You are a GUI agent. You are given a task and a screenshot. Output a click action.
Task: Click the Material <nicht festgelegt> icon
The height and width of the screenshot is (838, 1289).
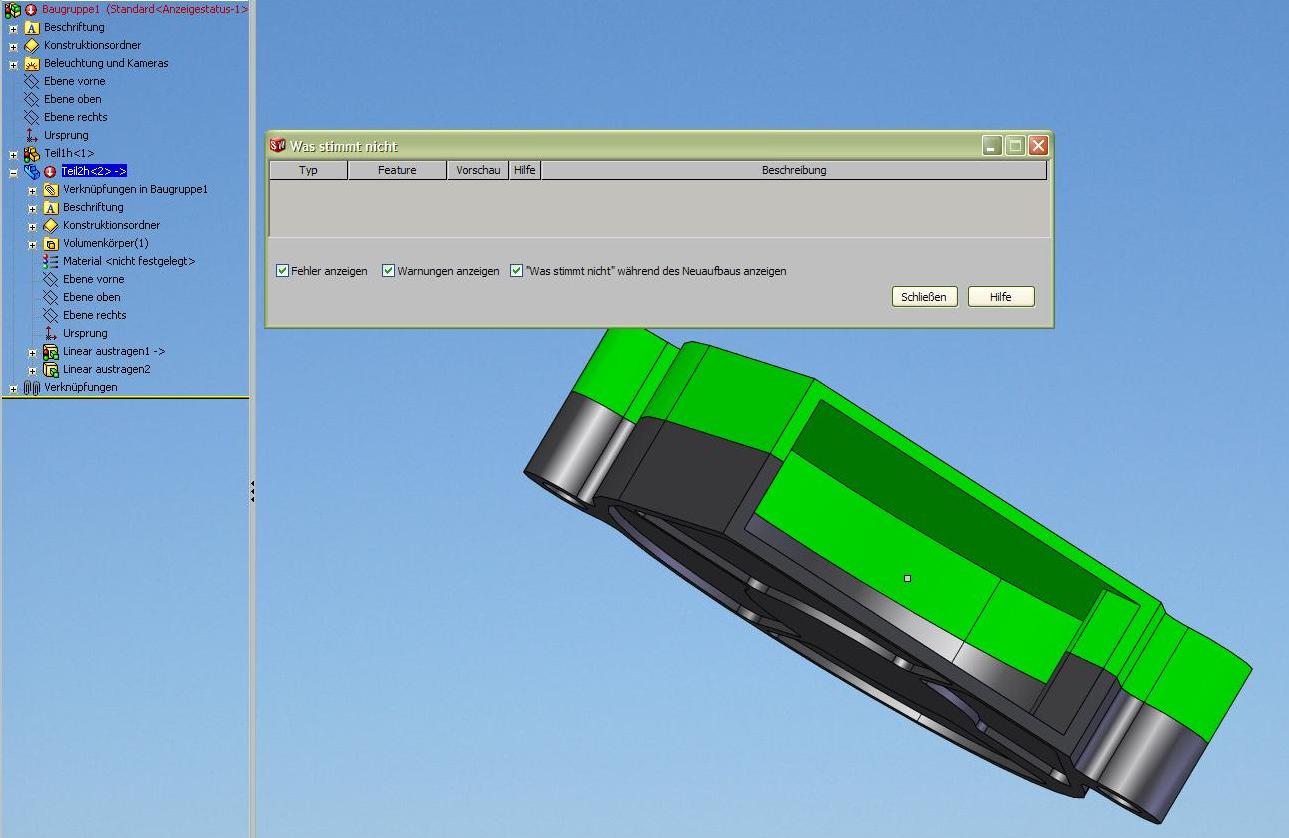tap(51, 261)
